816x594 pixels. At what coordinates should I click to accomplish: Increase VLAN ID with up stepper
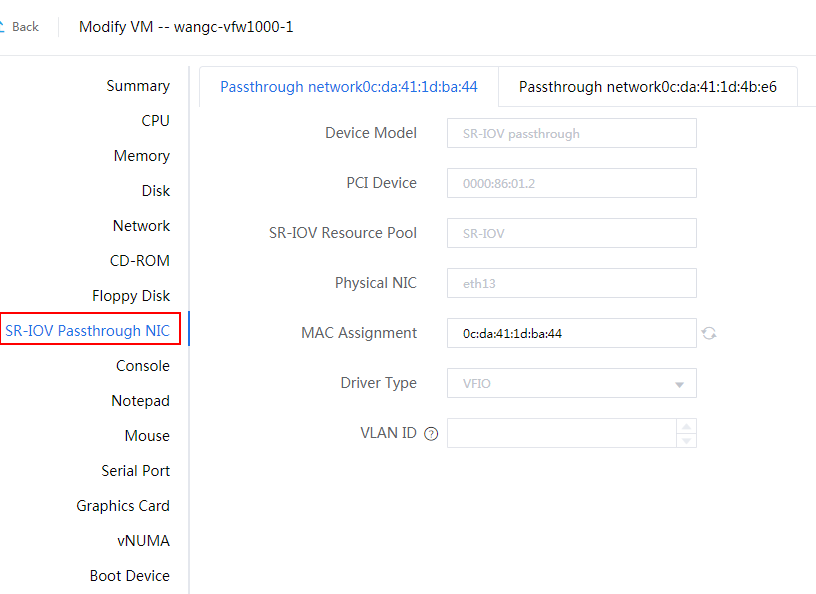point(686,426)
